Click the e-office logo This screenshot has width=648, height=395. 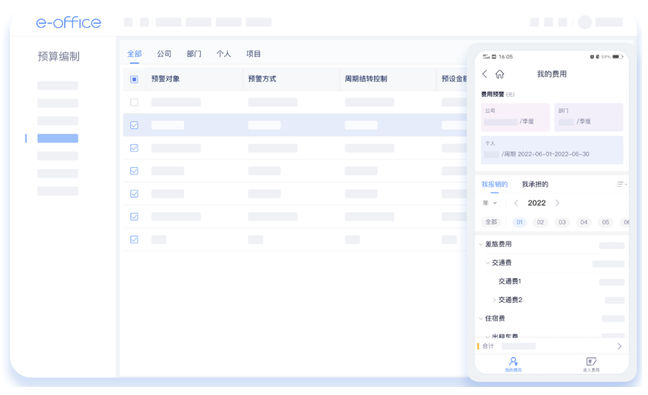[68, 22]
